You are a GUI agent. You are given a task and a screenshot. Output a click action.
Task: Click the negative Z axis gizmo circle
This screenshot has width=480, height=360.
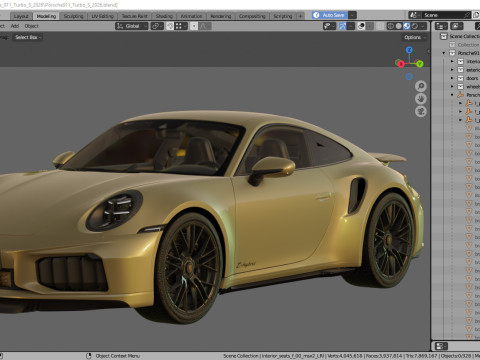pyautogui.click(x=409, y=77)
